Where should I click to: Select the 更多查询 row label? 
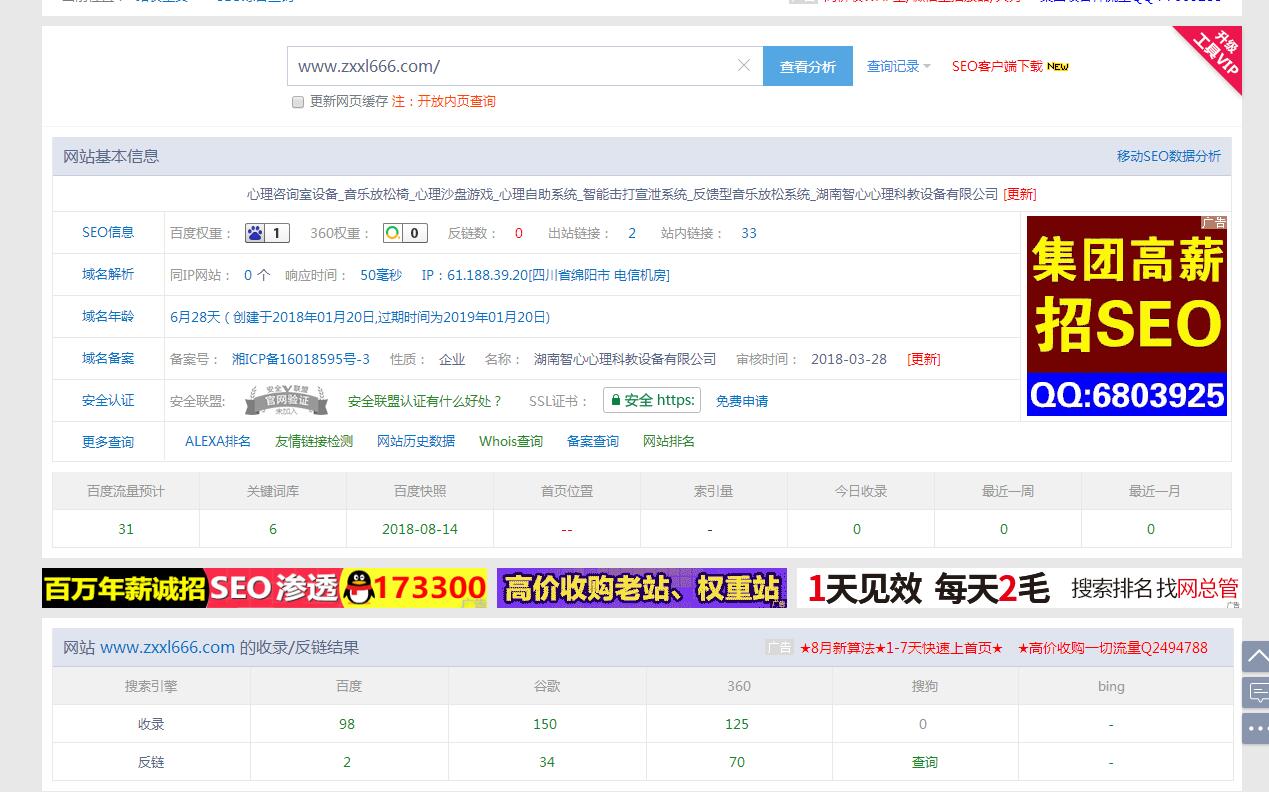(108, 442)
